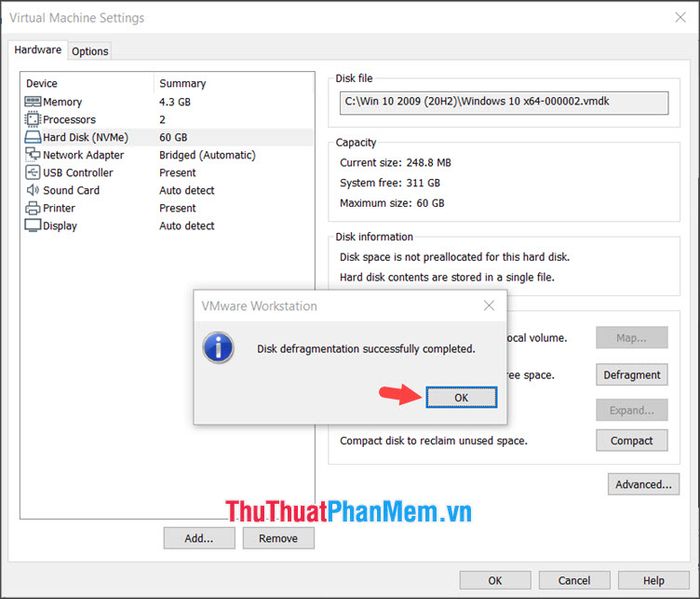Select the Printer row label

click(x=59, y=208)
